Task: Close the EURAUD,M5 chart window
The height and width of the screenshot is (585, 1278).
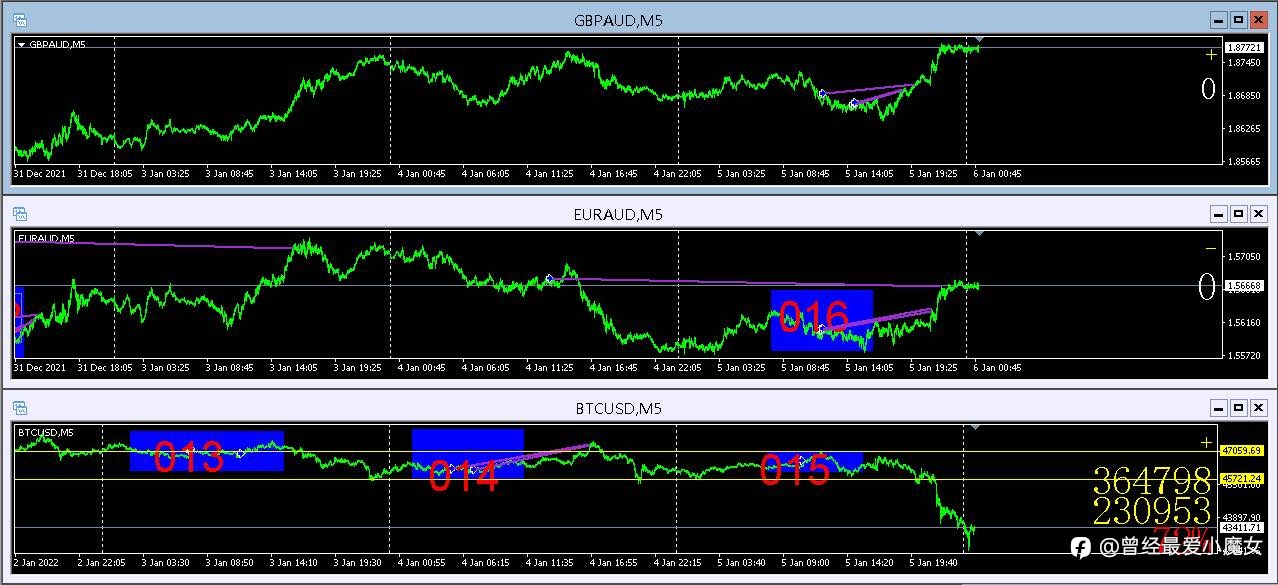Action: pyautogui.click(x=1259, y=213)
